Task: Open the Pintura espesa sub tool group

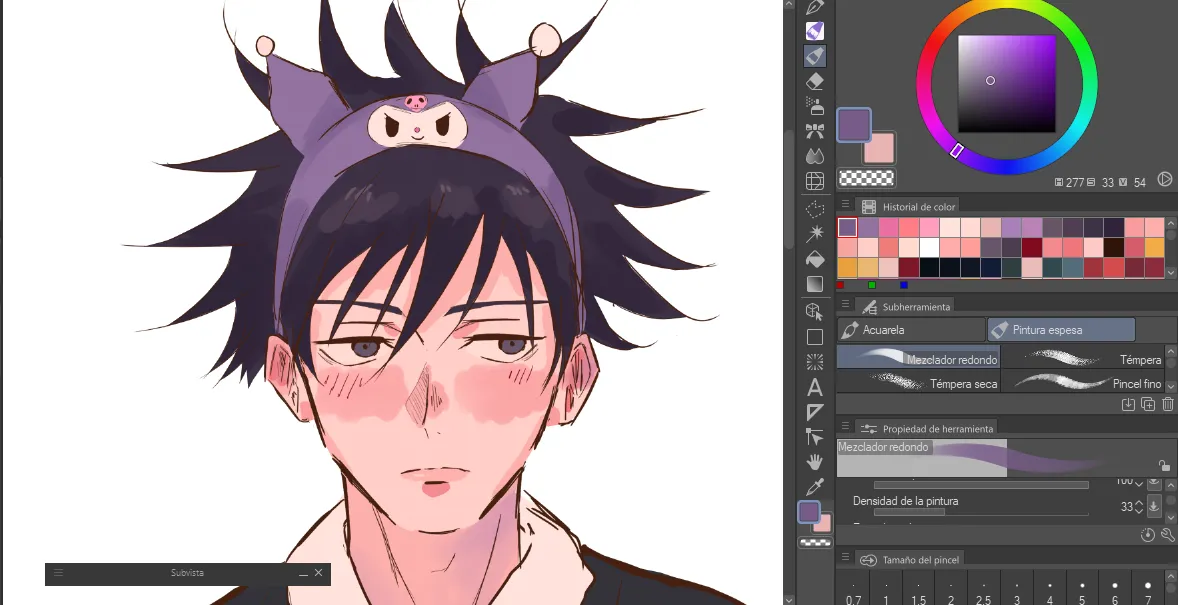Action: coord(1062,330)
